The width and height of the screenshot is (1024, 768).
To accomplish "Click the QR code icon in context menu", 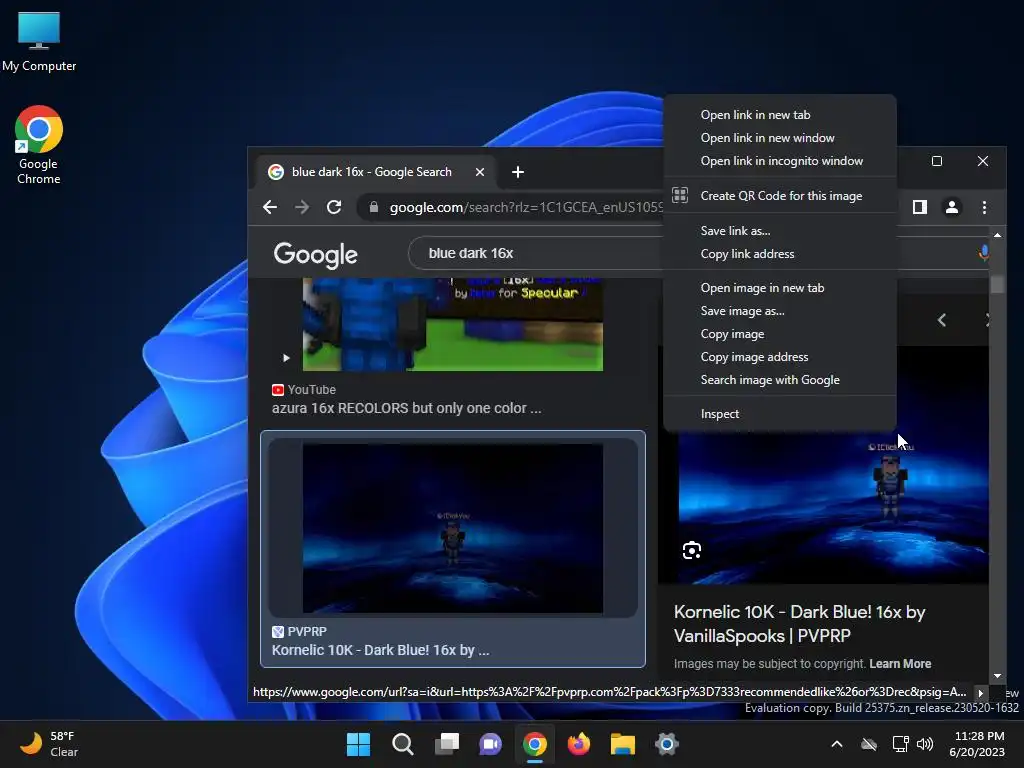I will 680,195.
